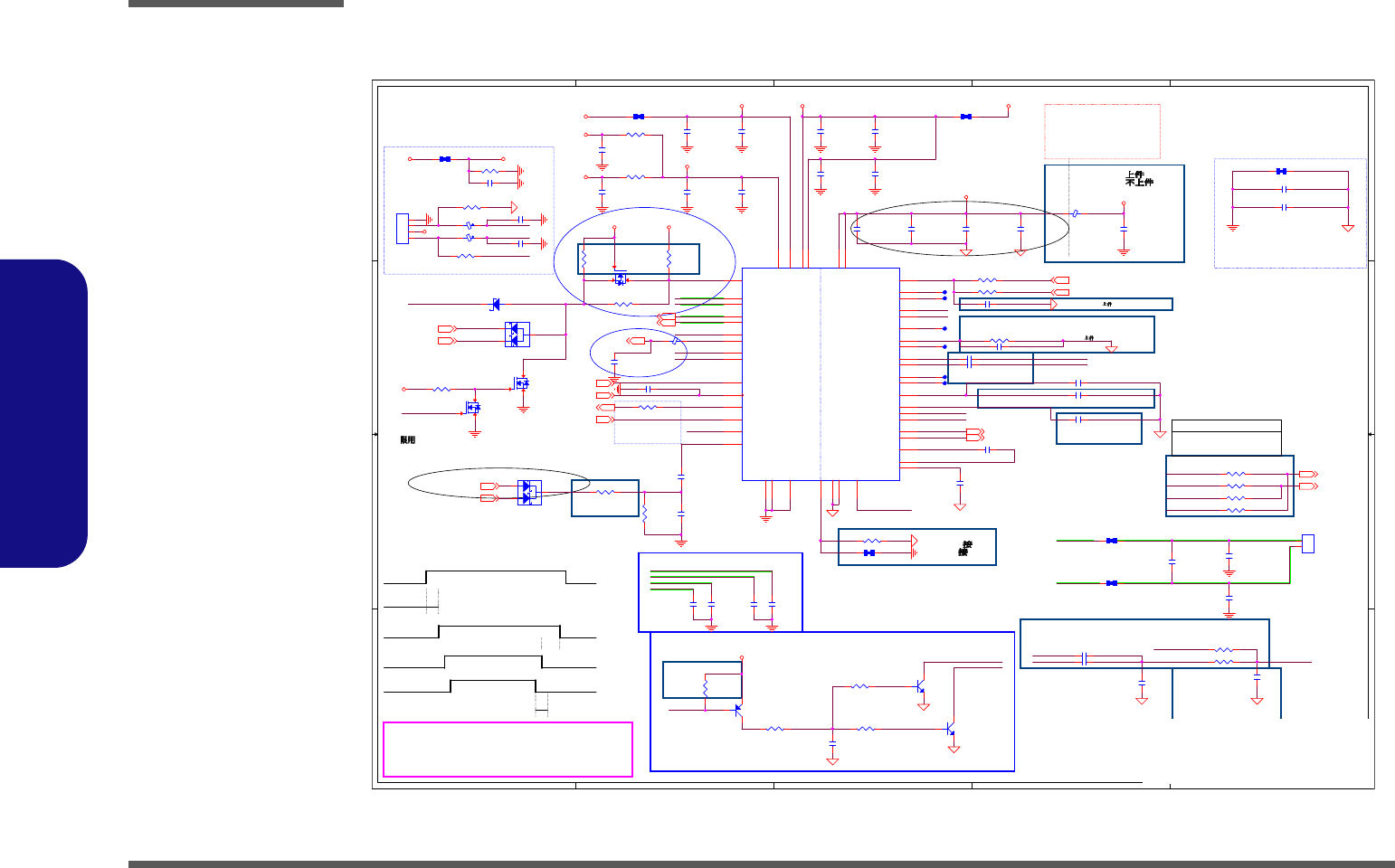Select the large blue IC rectangle in the center
Screen dimensions: 1395x868
tap(821, 373)
